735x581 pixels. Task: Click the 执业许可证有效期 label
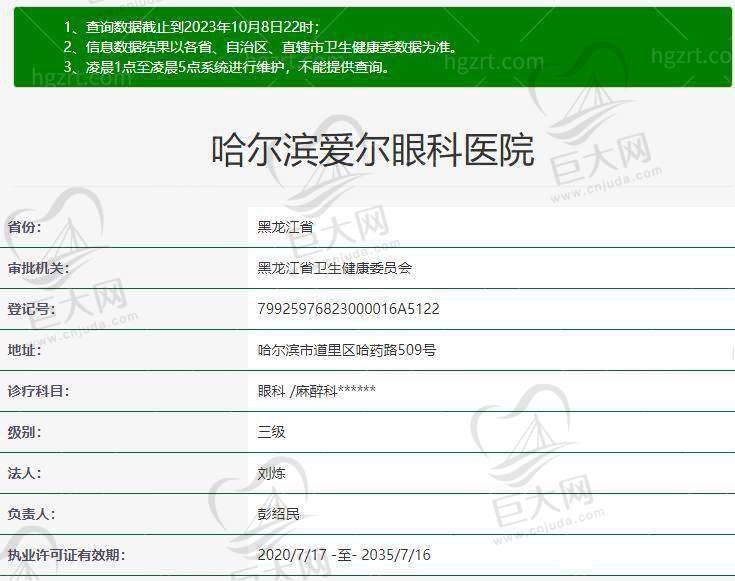click(x=67, y=555)
